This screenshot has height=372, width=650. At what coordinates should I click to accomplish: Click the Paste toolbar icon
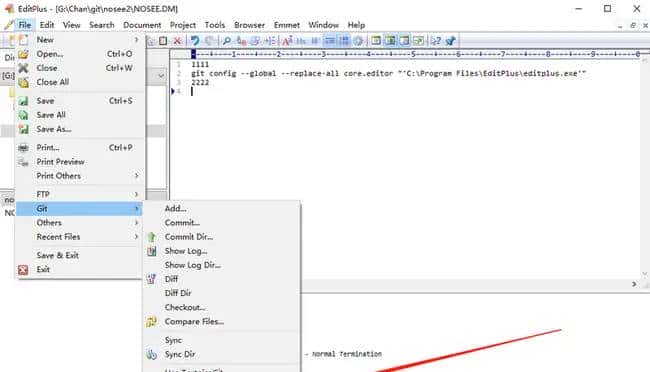click(x=163, y=41)
